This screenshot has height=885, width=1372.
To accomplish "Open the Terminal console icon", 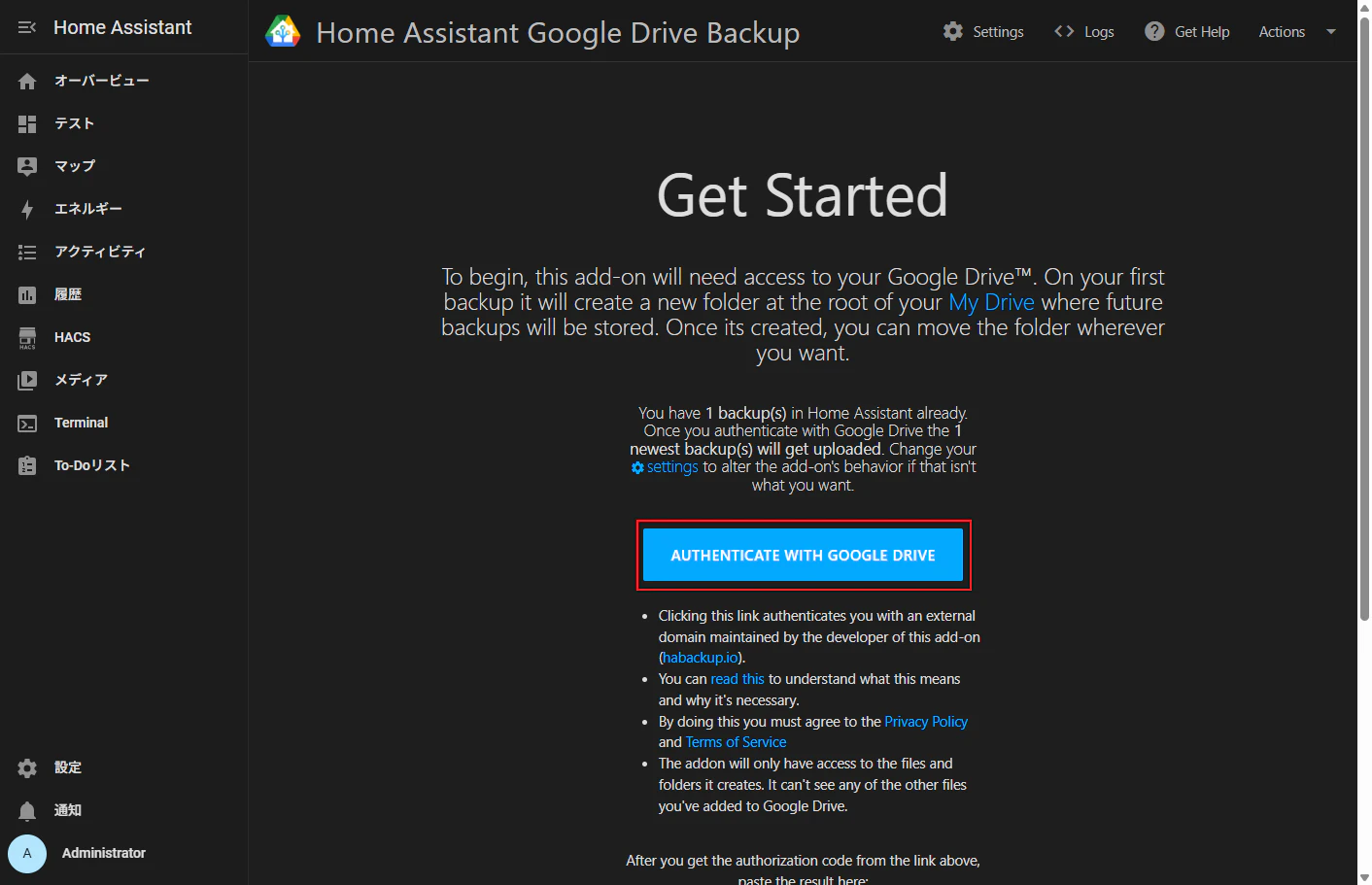I will 27,423.
